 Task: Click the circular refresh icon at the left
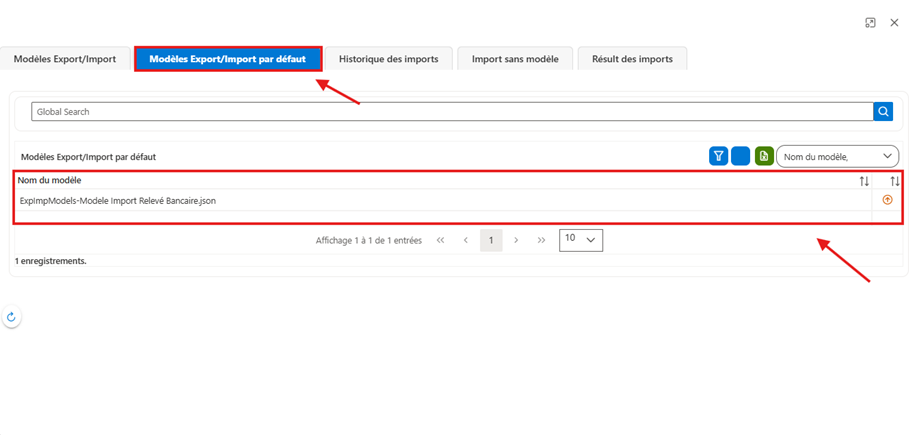click(11, 317)
